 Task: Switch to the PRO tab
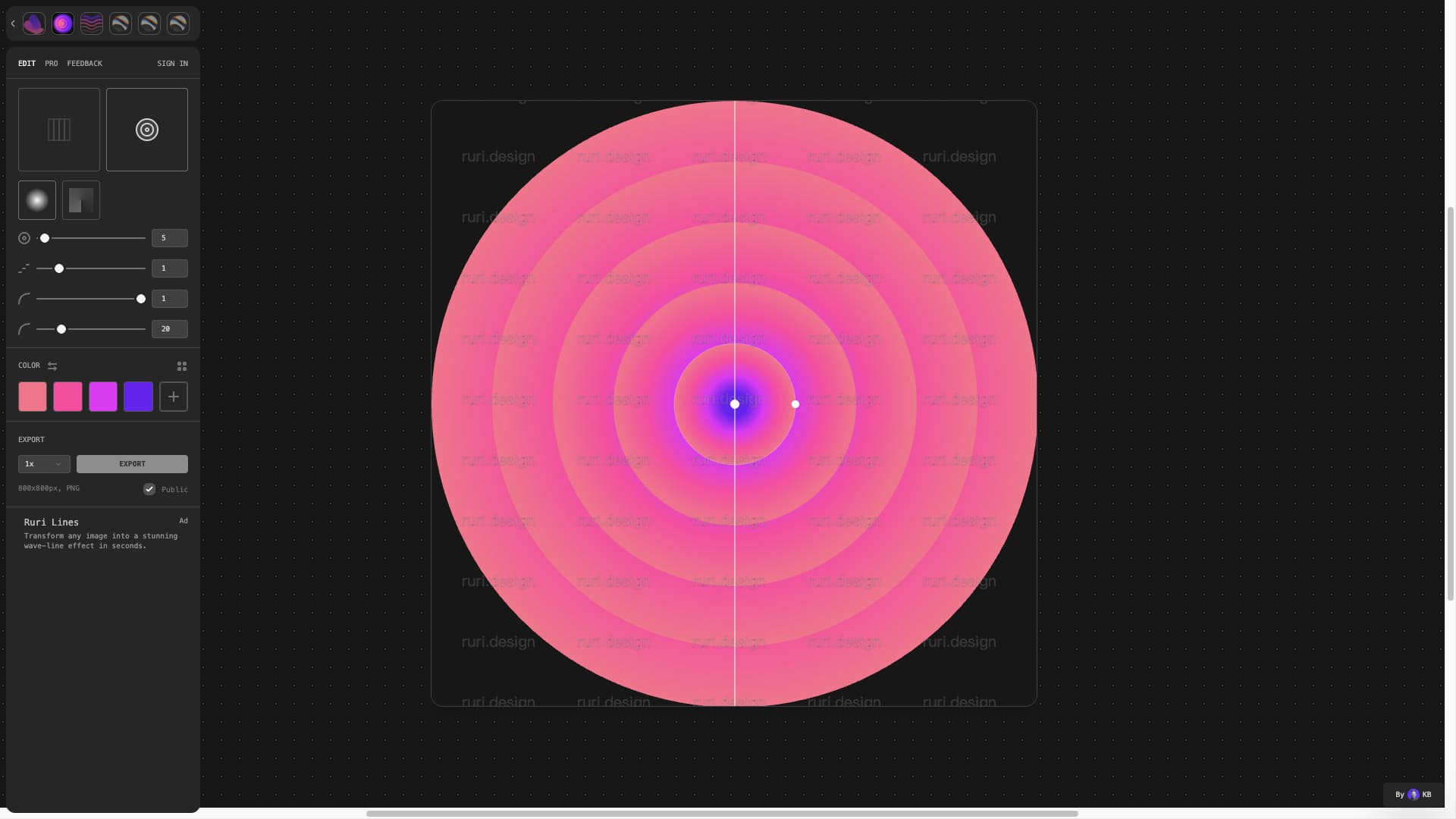[52, 64]
